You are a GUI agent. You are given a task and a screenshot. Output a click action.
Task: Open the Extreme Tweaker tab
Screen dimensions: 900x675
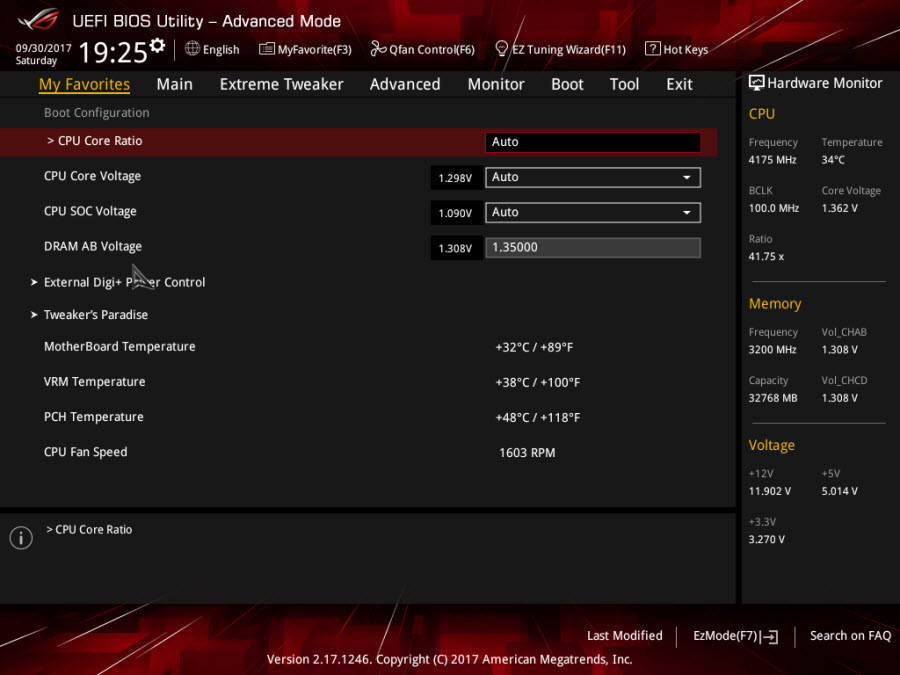click(281, 84)
